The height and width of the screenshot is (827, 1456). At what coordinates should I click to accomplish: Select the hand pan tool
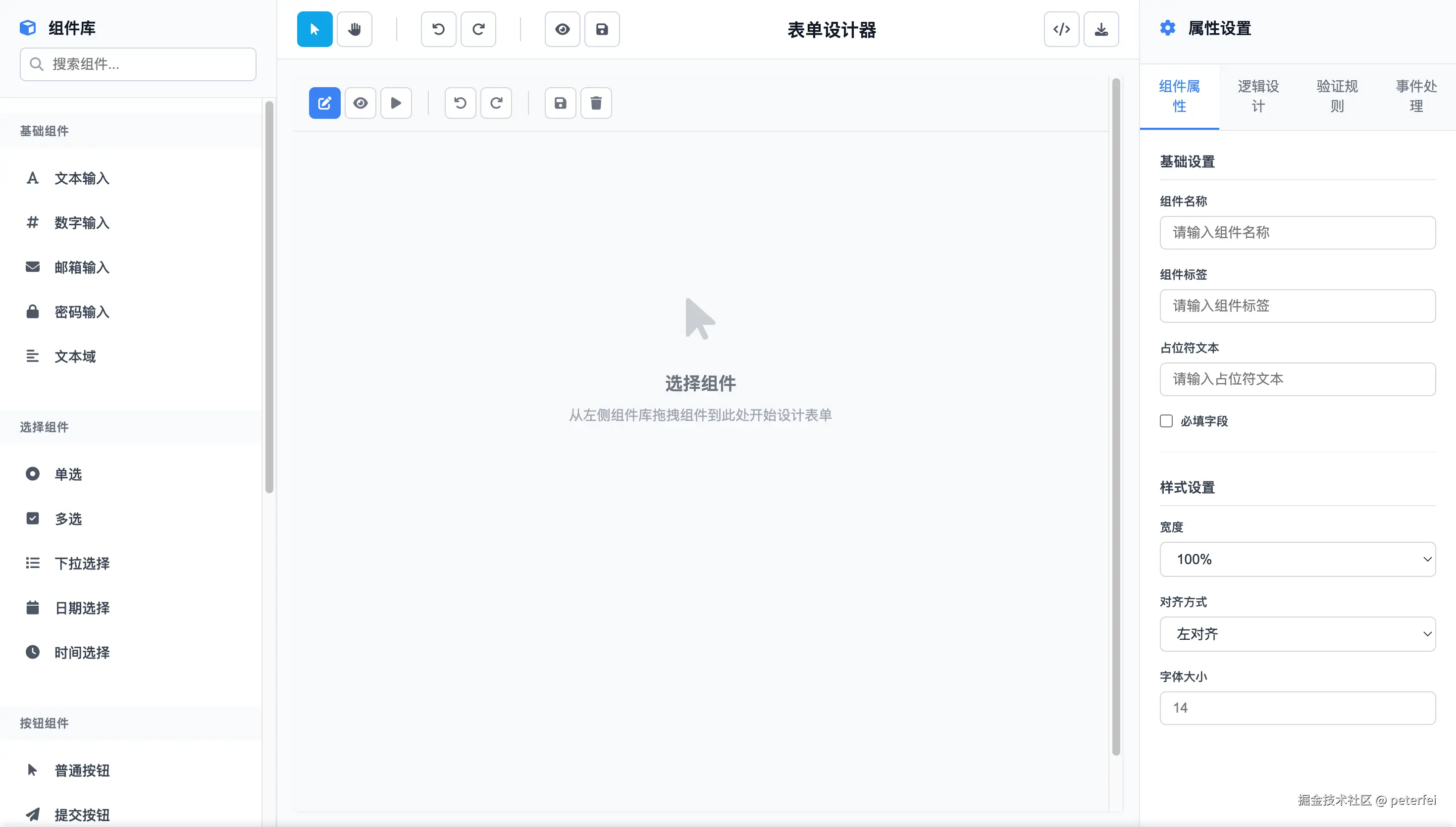tap(355, 29)
